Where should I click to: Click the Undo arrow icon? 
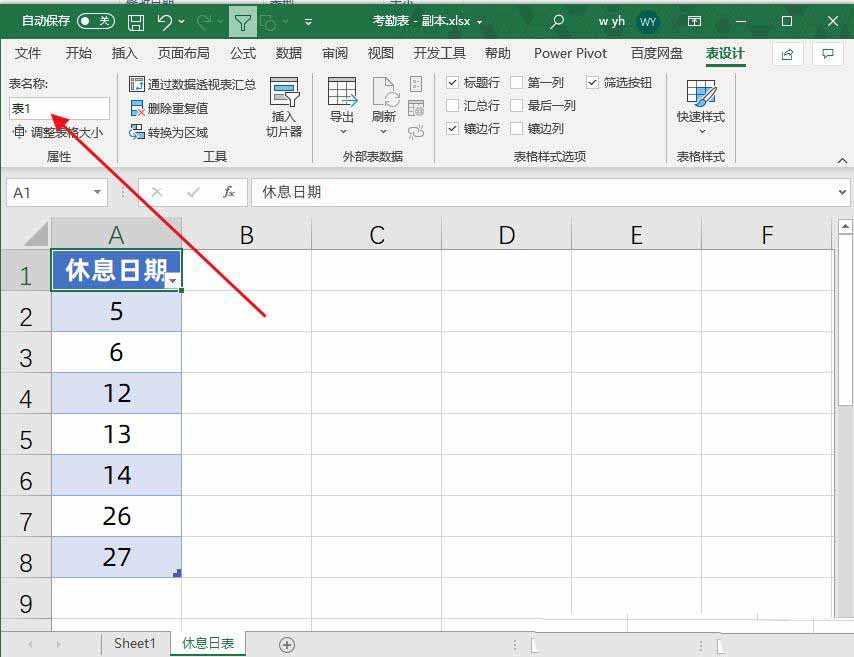(165, 21)
